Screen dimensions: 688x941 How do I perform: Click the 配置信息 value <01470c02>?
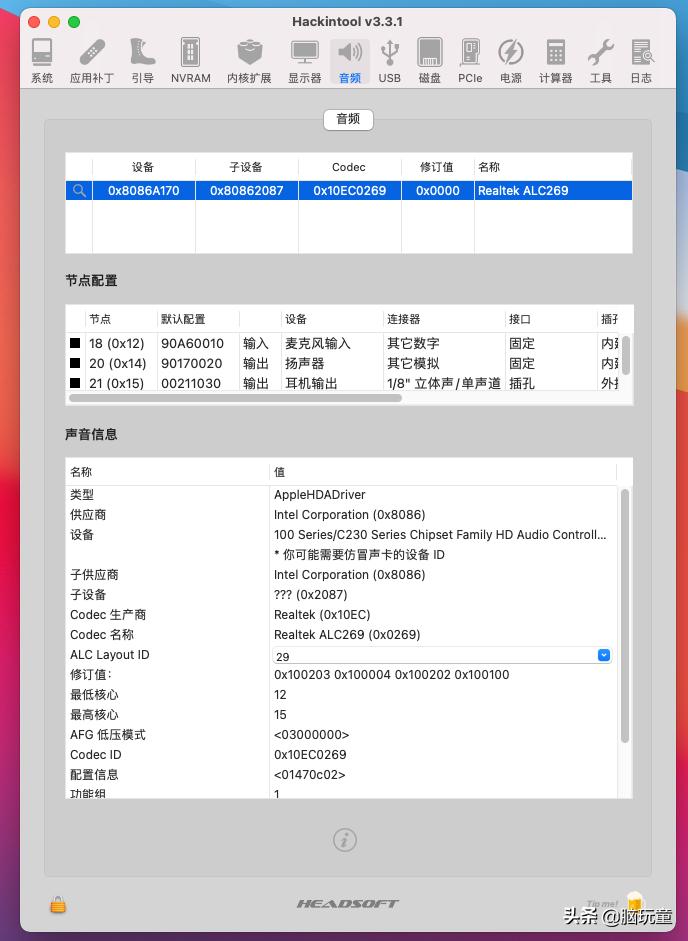coord(310,775)
